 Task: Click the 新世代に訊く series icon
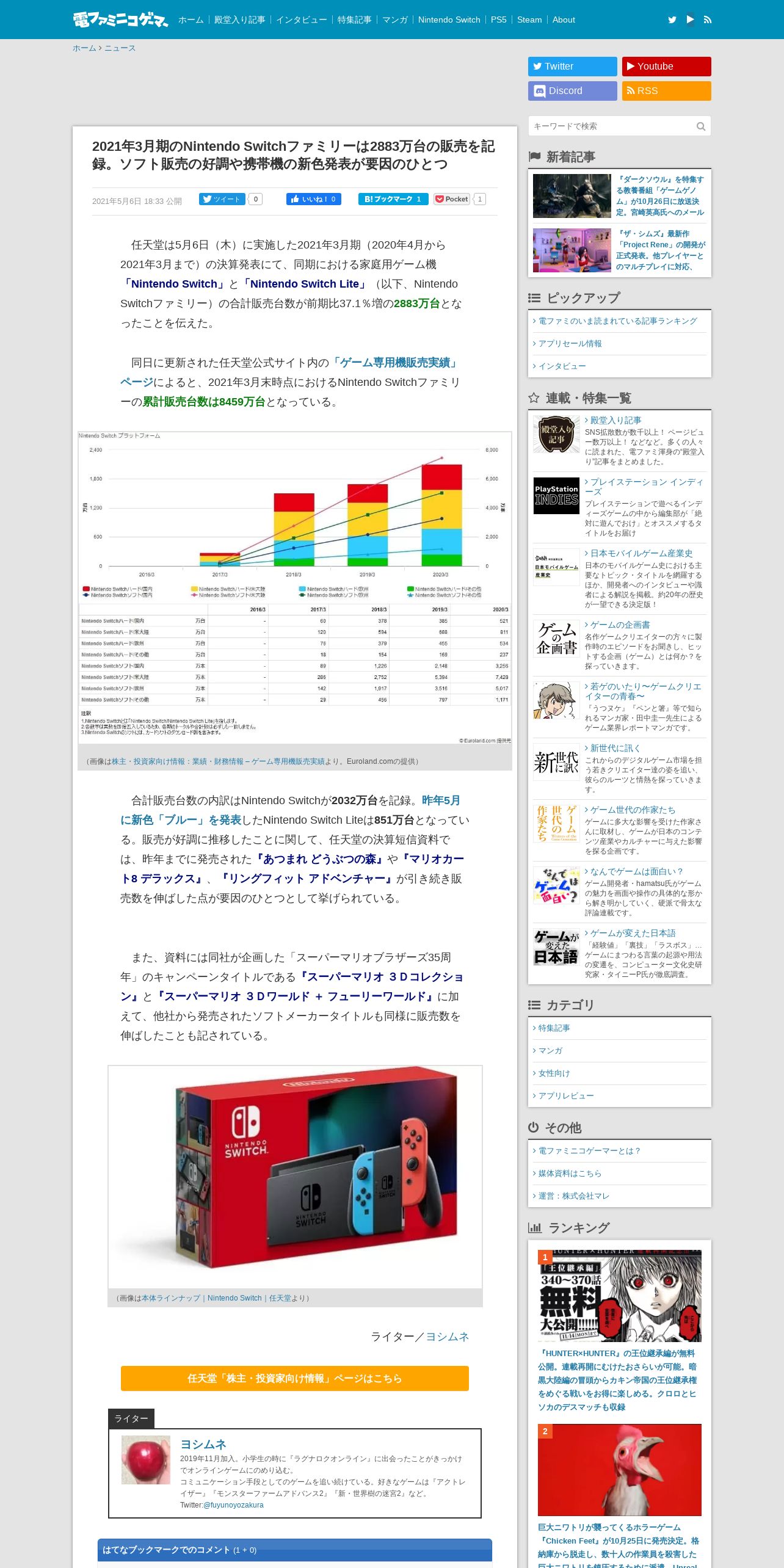[556, 762]
